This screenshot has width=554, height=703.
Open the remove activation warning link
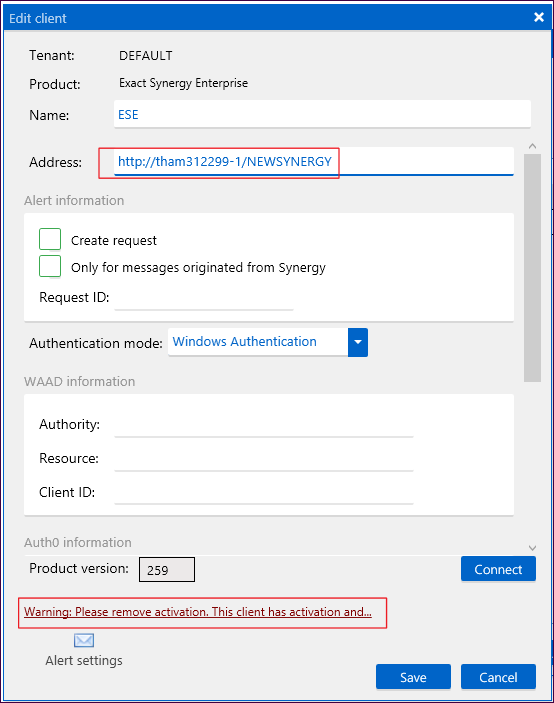pyautogui.click(x=198, y=612)
